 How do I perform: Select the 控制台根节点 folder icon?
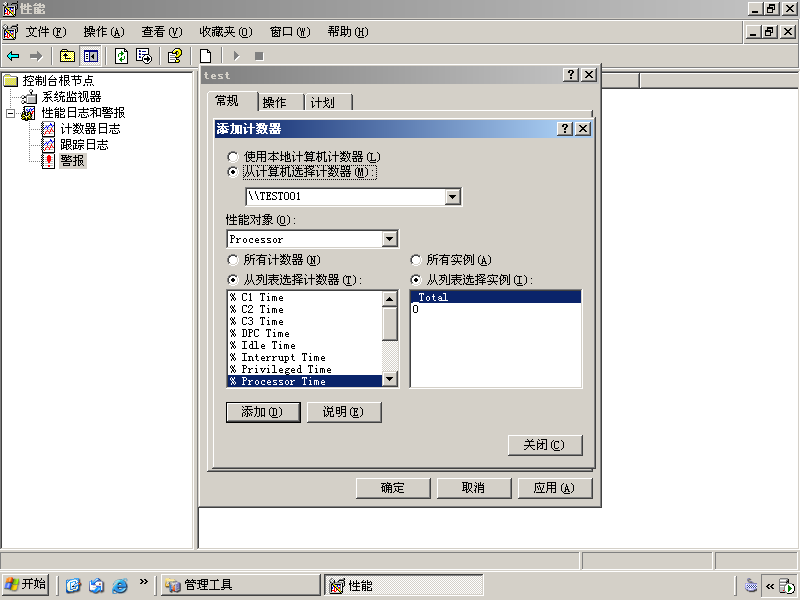[11, 81]
